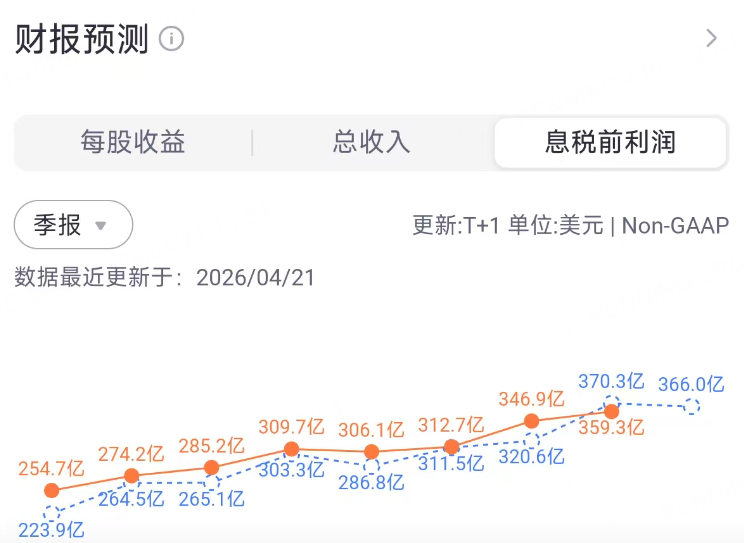The height and width of the screenshot is (543, 744).
Task: Click the orange 309.7亿 data point
Action: click(291, 449)
